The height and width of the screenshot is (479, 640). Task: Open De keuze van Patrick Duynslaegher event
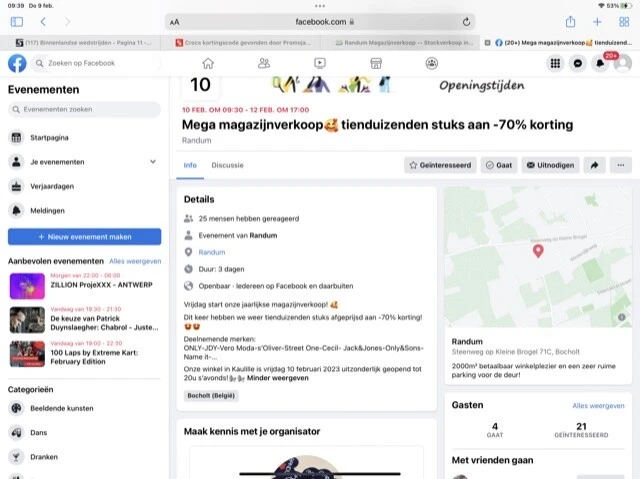tap(84, 320)
